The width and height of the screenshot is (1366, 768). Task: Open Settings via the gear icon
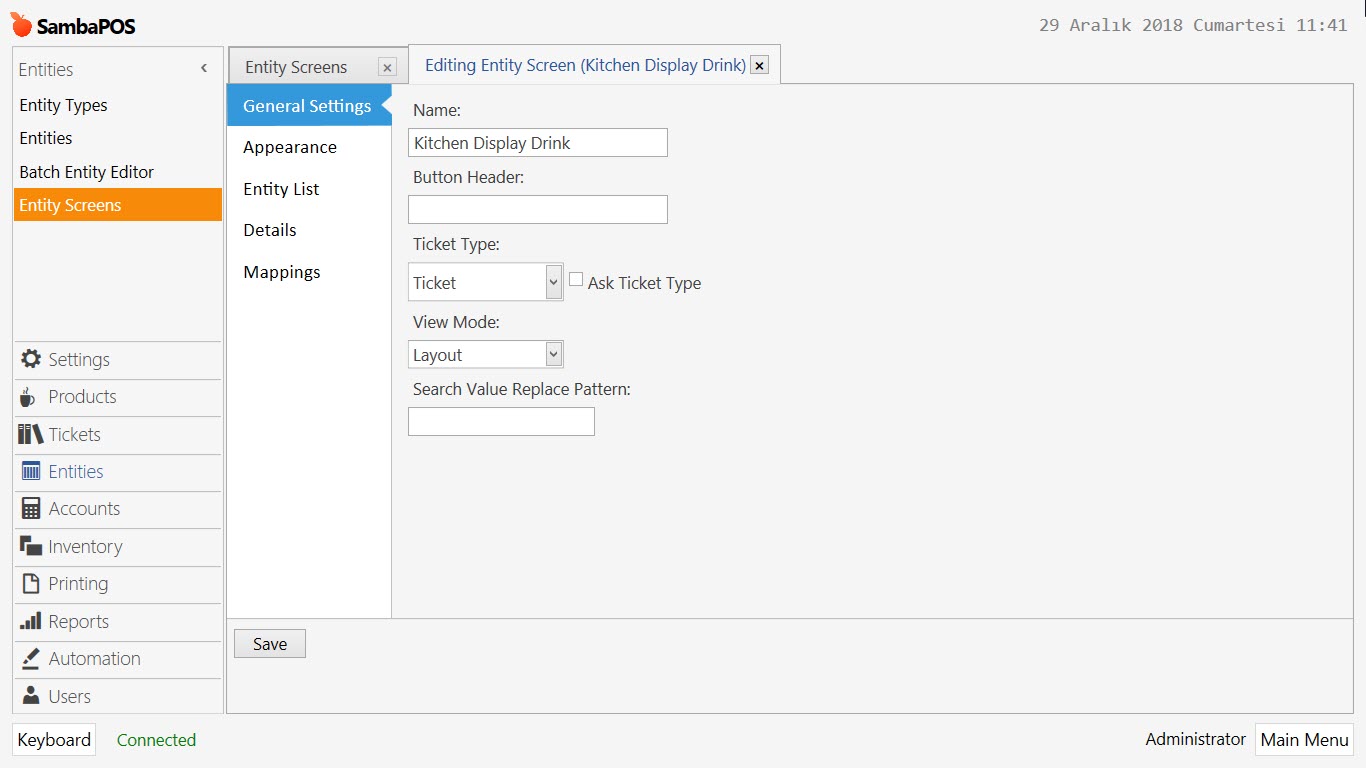coord(31,359)
